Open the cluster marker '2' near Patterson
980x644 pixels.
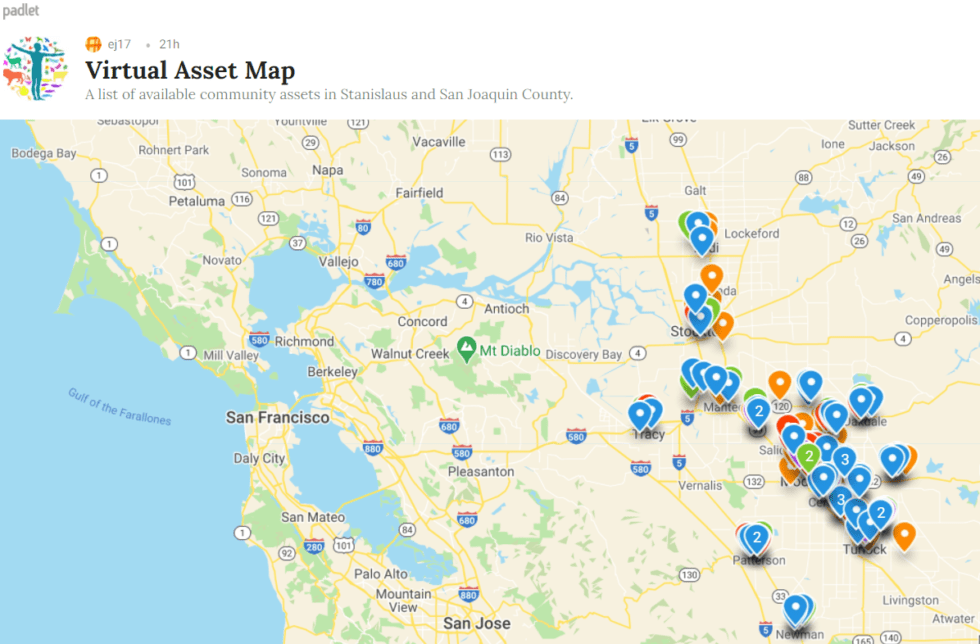point(756,538)
